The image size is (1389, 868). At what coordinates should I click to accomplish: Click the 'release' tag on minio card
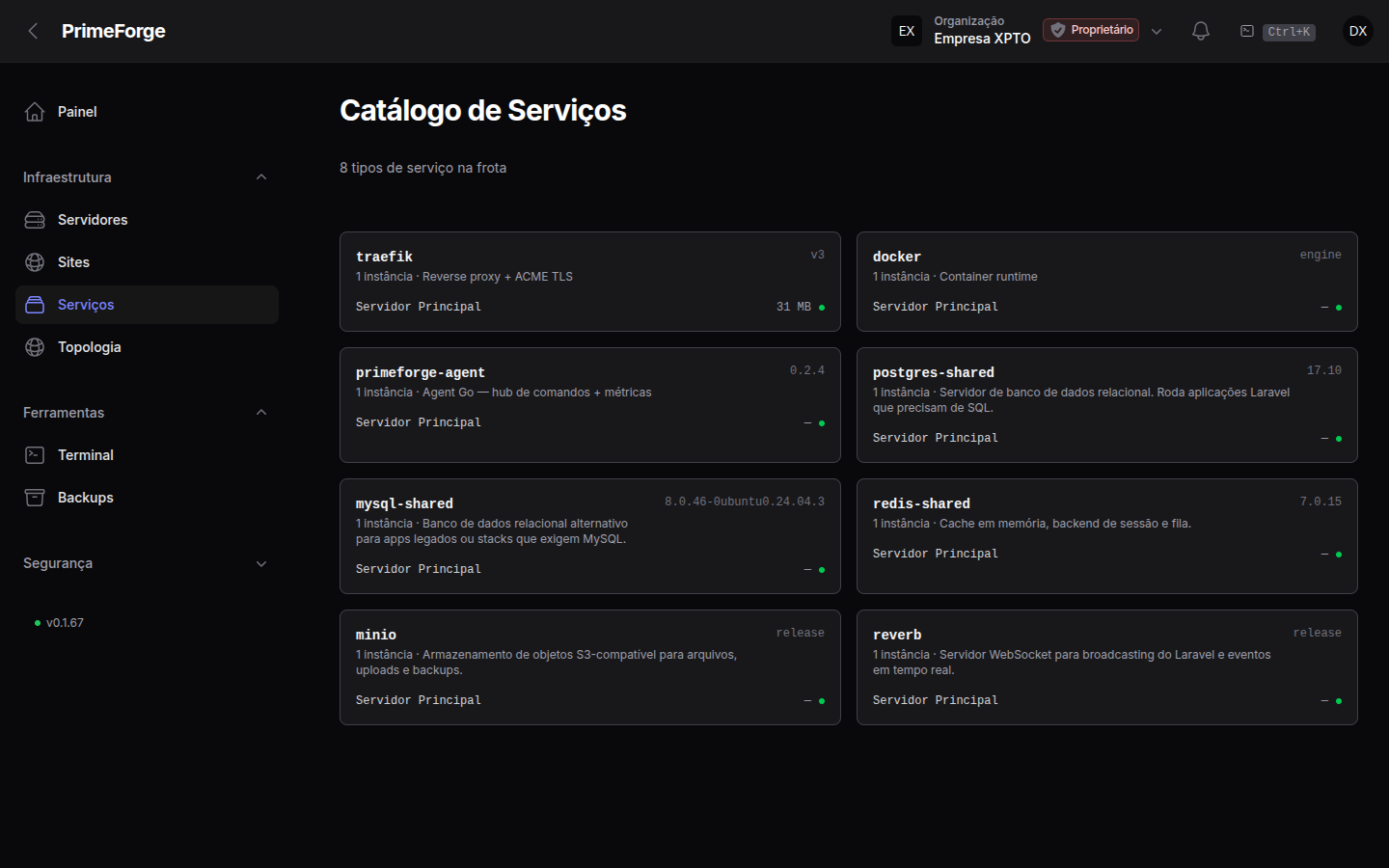(x=801, y=633)
